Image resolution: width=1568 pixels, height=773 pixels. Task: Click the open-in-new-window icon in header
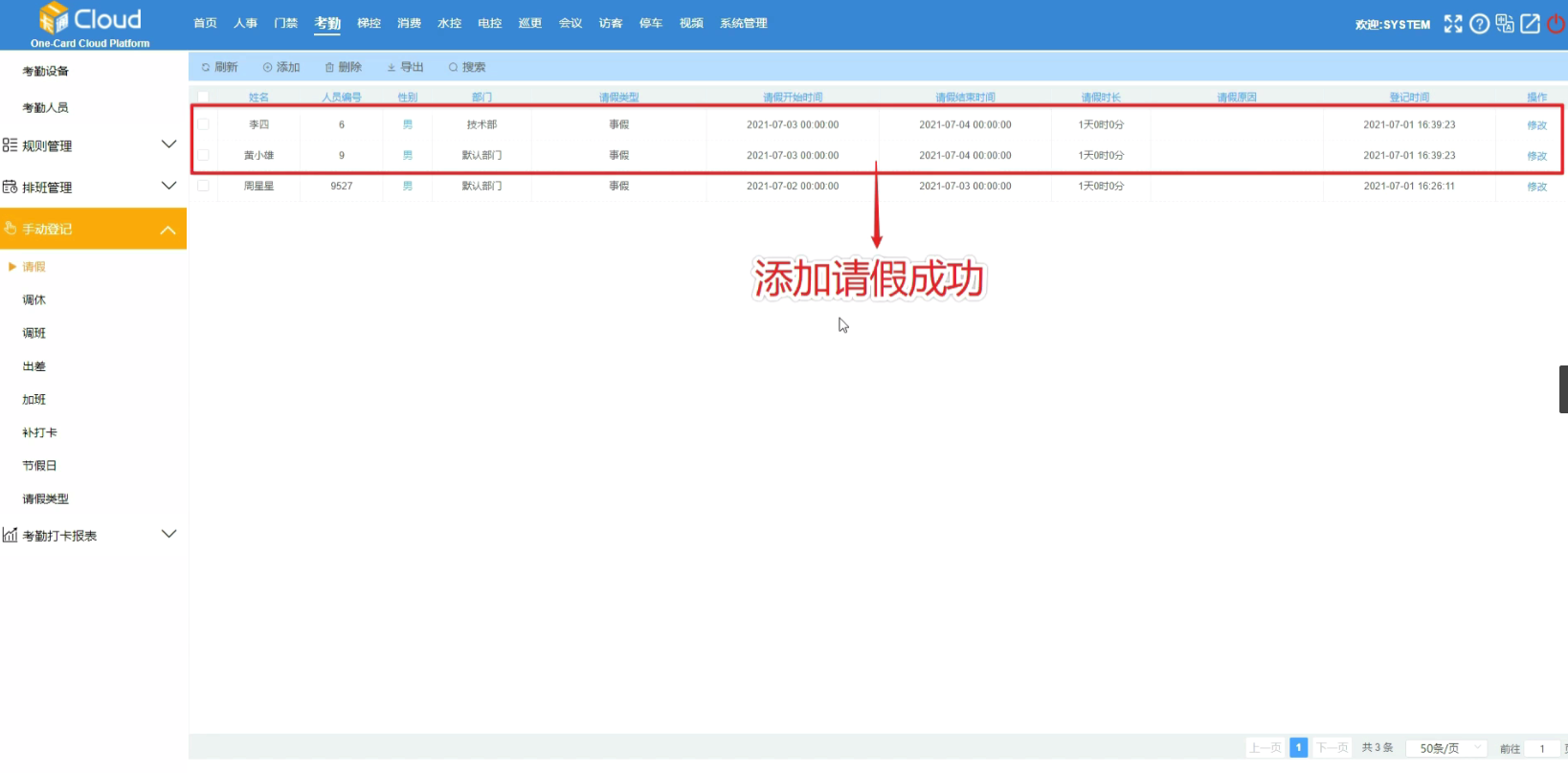tap(1531, 24)
